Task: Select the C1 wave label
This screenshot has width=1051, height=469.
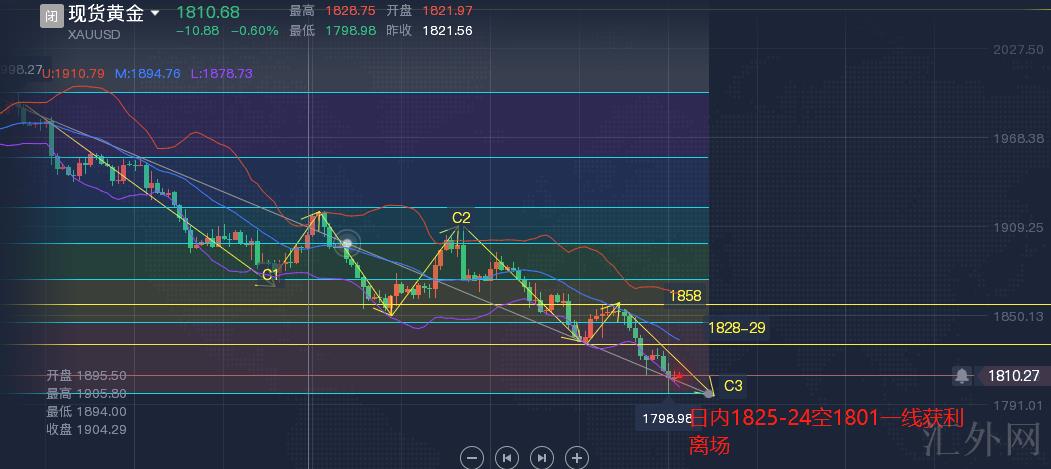Action: tap(270, 273)
